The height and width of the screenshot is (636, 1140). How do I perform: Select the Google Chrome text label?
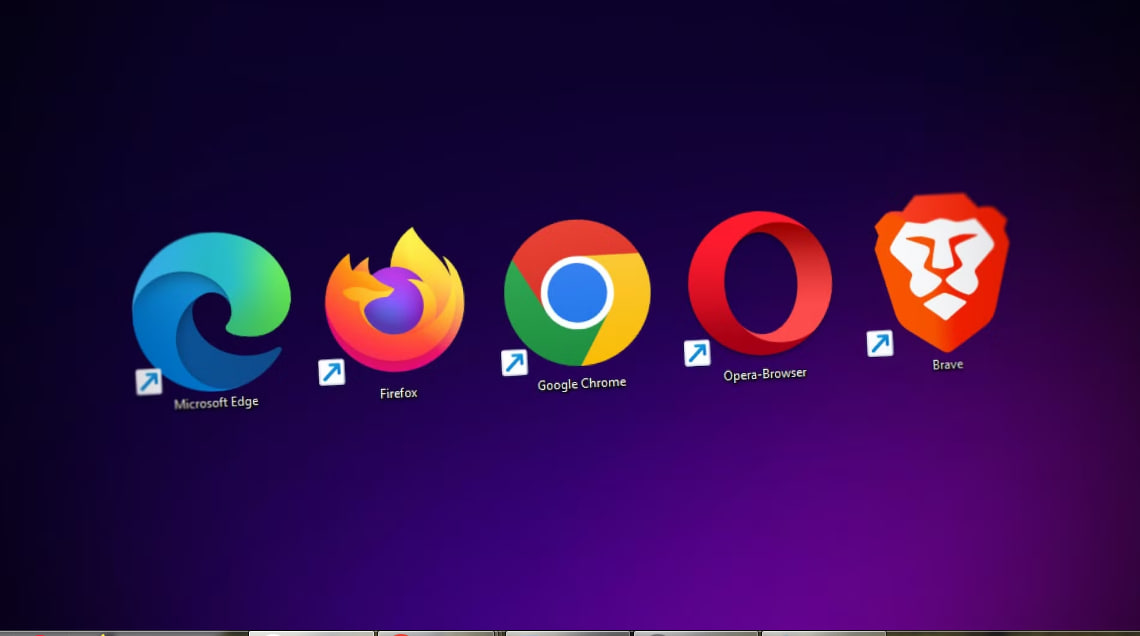coord(581,383)
